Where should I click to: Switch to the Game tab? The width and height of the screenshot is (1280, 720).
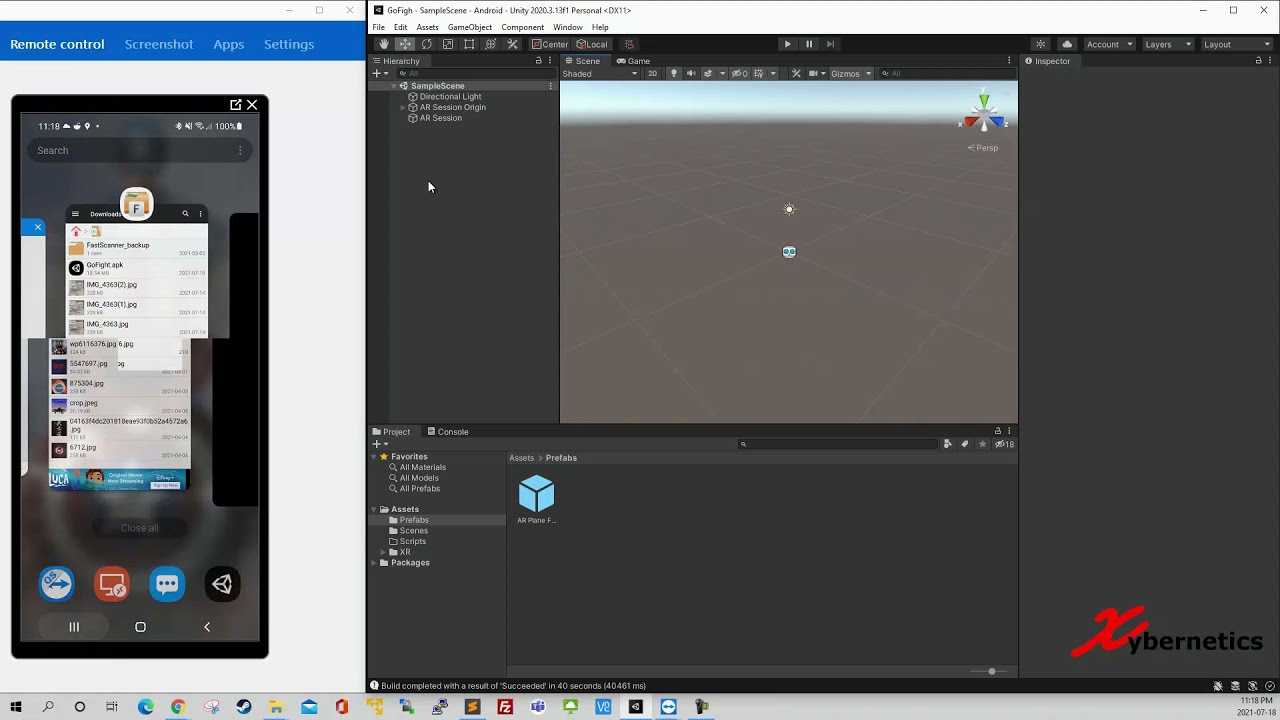(x=633, y=61)
